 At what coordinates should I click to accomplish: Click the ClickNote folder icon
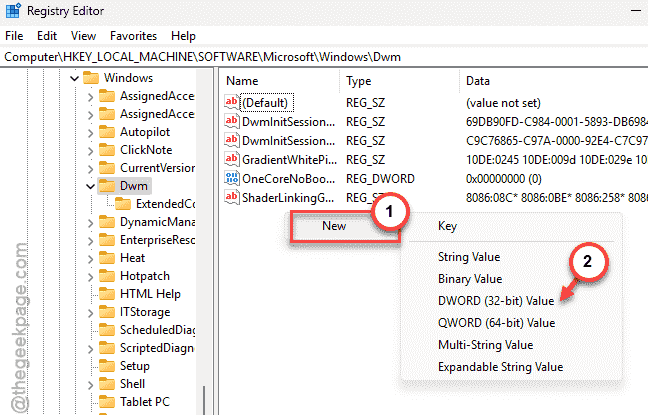(x=107, y=150)
